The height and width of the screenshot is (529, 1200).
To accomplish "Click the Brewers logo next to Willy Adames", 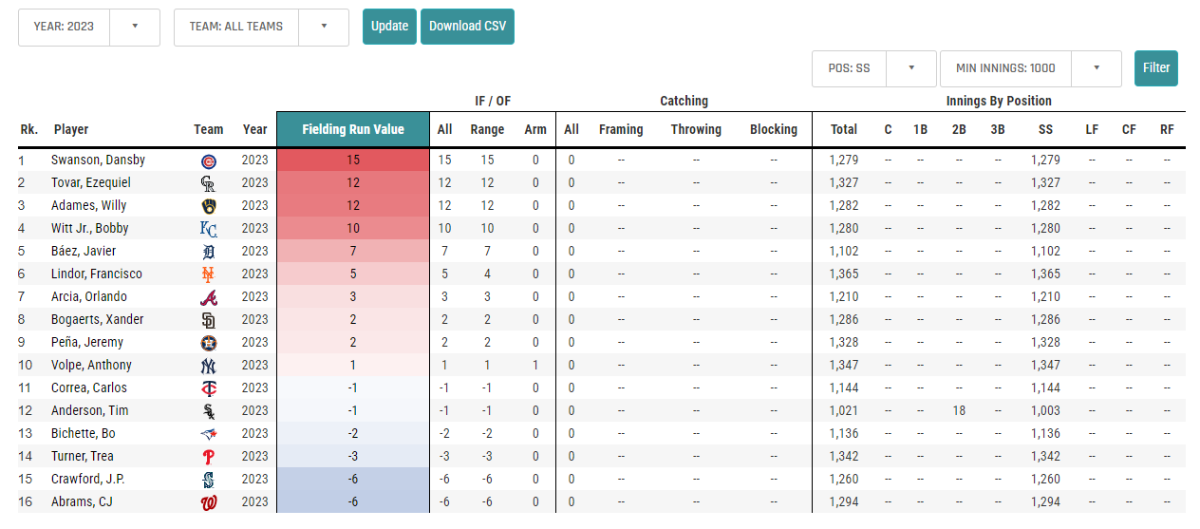I will coord(208,206).
